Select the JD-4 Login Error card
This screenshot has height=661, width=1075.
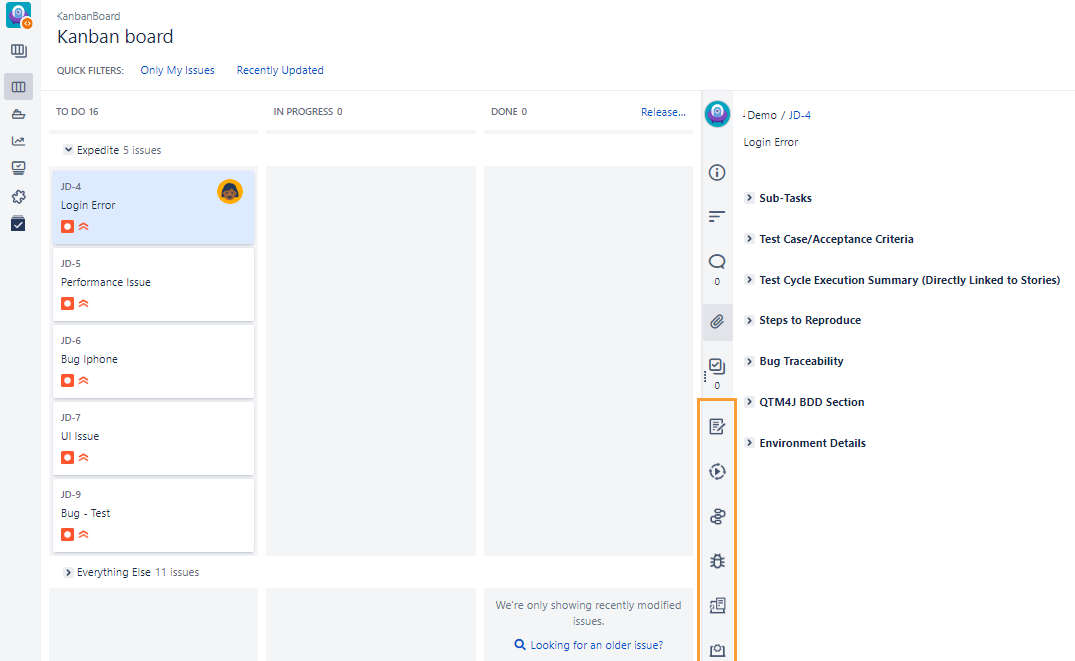click(154, 208)
